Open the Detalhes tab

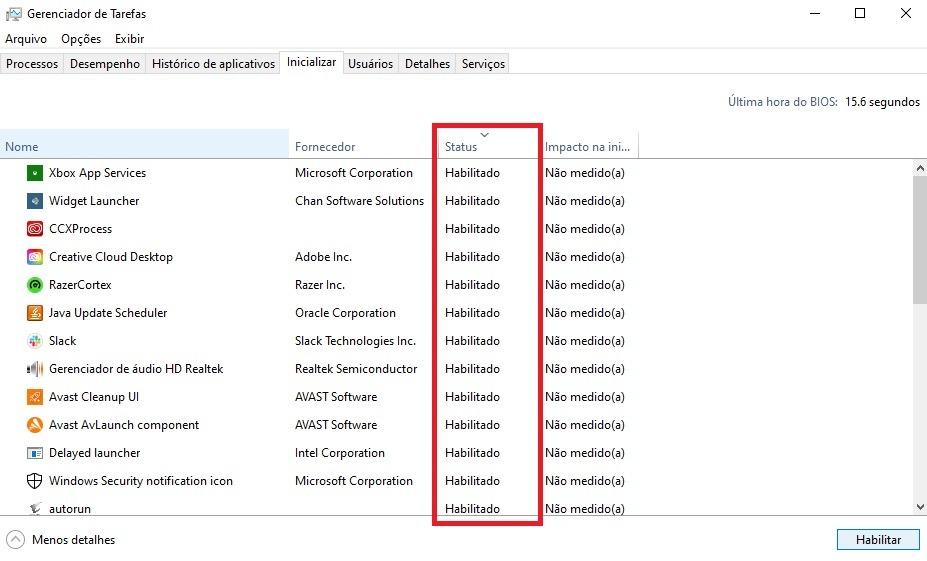click(x=427, y=64)
